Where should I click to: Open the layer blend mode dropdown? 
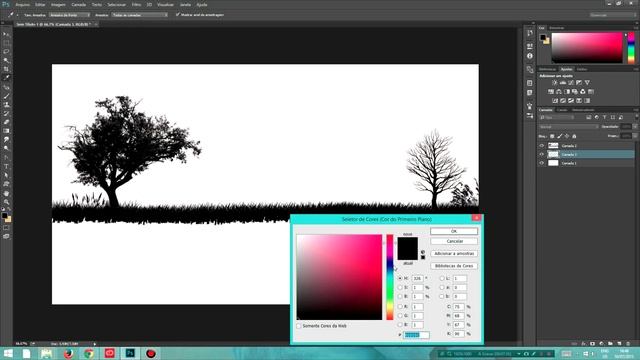(x=569, y=127)
